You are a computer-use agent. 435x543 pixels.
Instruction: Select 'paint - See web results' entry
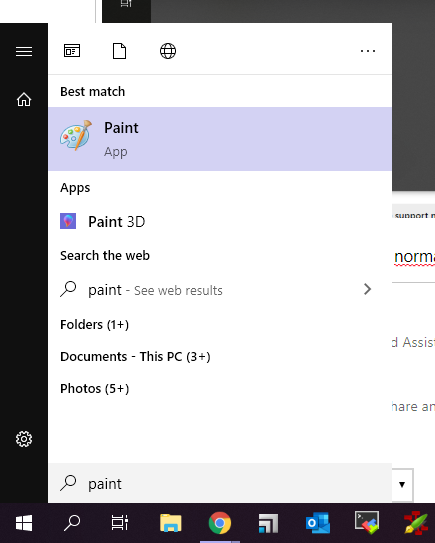(220, 290)
